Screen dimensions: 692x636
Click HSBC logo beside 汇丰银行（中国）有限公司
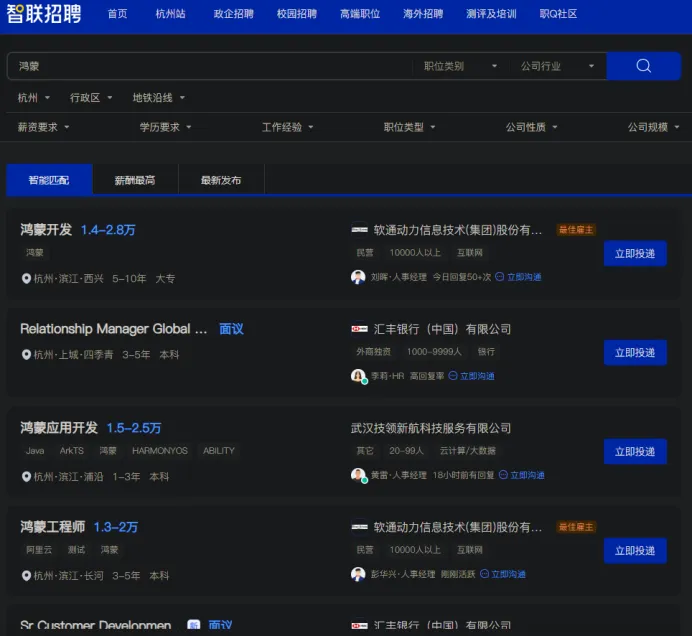[x=359, y=329]
